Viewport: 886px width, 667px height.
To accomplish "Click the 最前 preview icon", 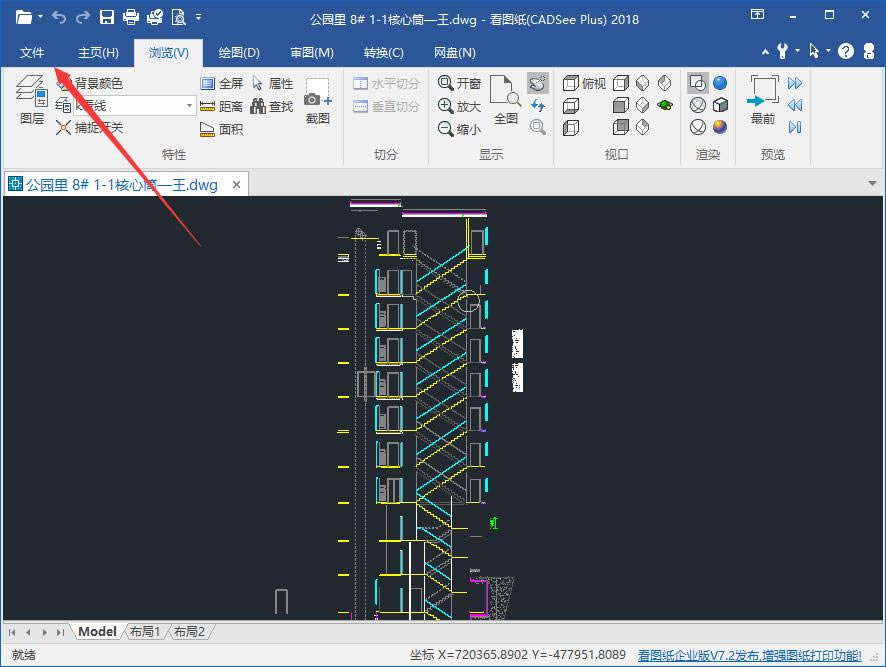I will point(763,102).
